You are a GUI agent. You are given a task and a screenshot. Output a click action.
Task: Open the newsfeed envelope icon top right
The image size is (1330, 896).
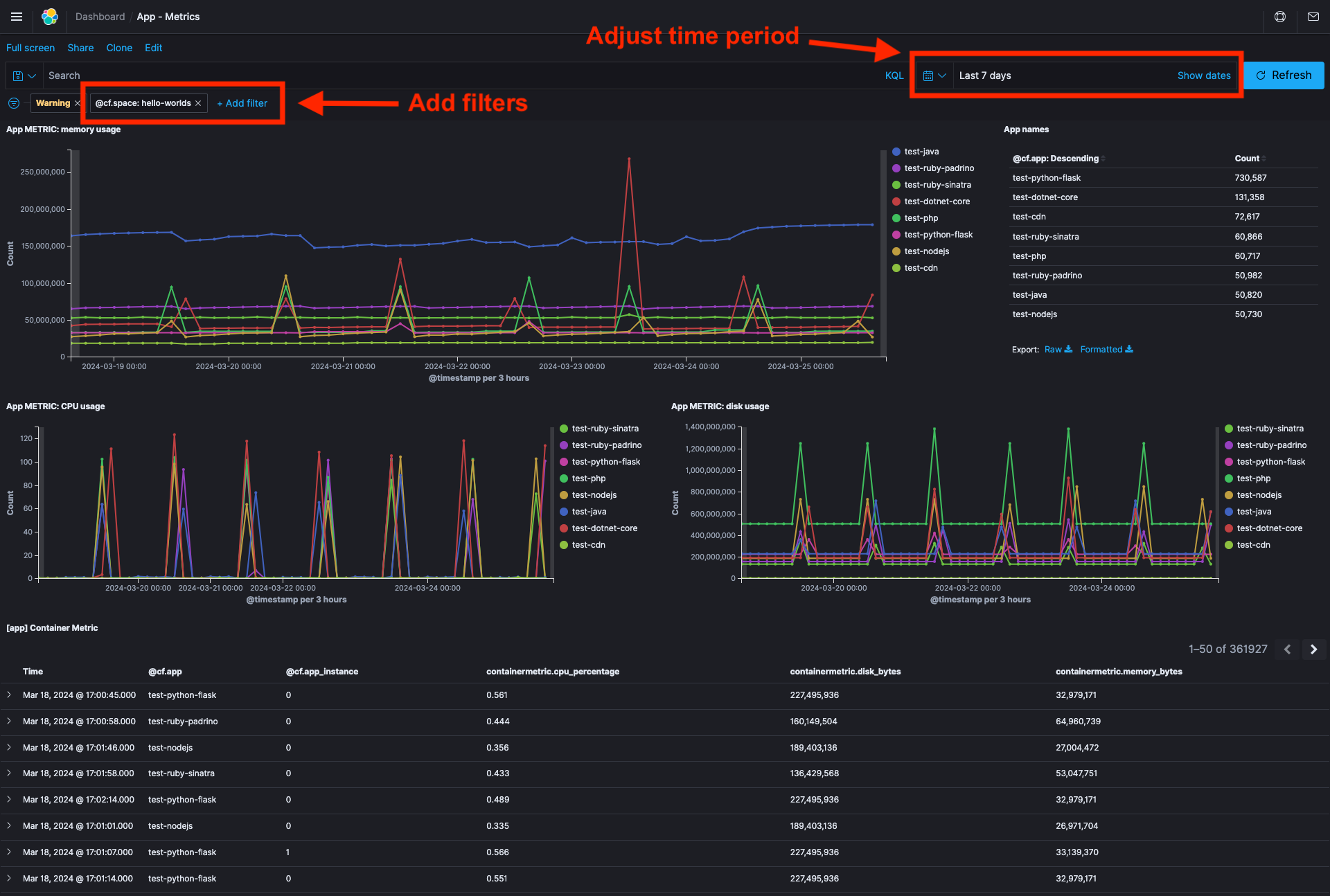[x=1313, y=17]
